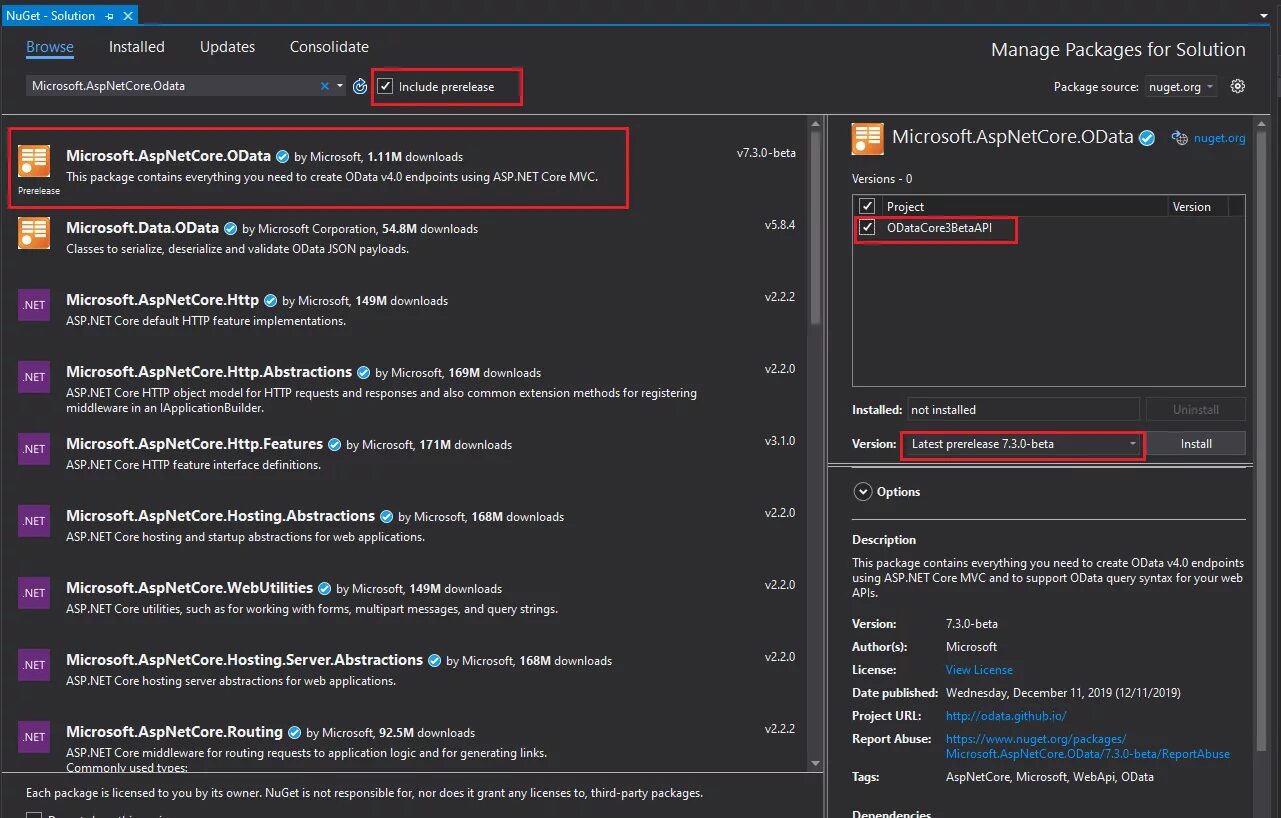The width and height of the screenshot is (1281, 818).
Task: Click the .NET icon beside Microsoft.AspNetCore.Http
Action: point(34,305)
